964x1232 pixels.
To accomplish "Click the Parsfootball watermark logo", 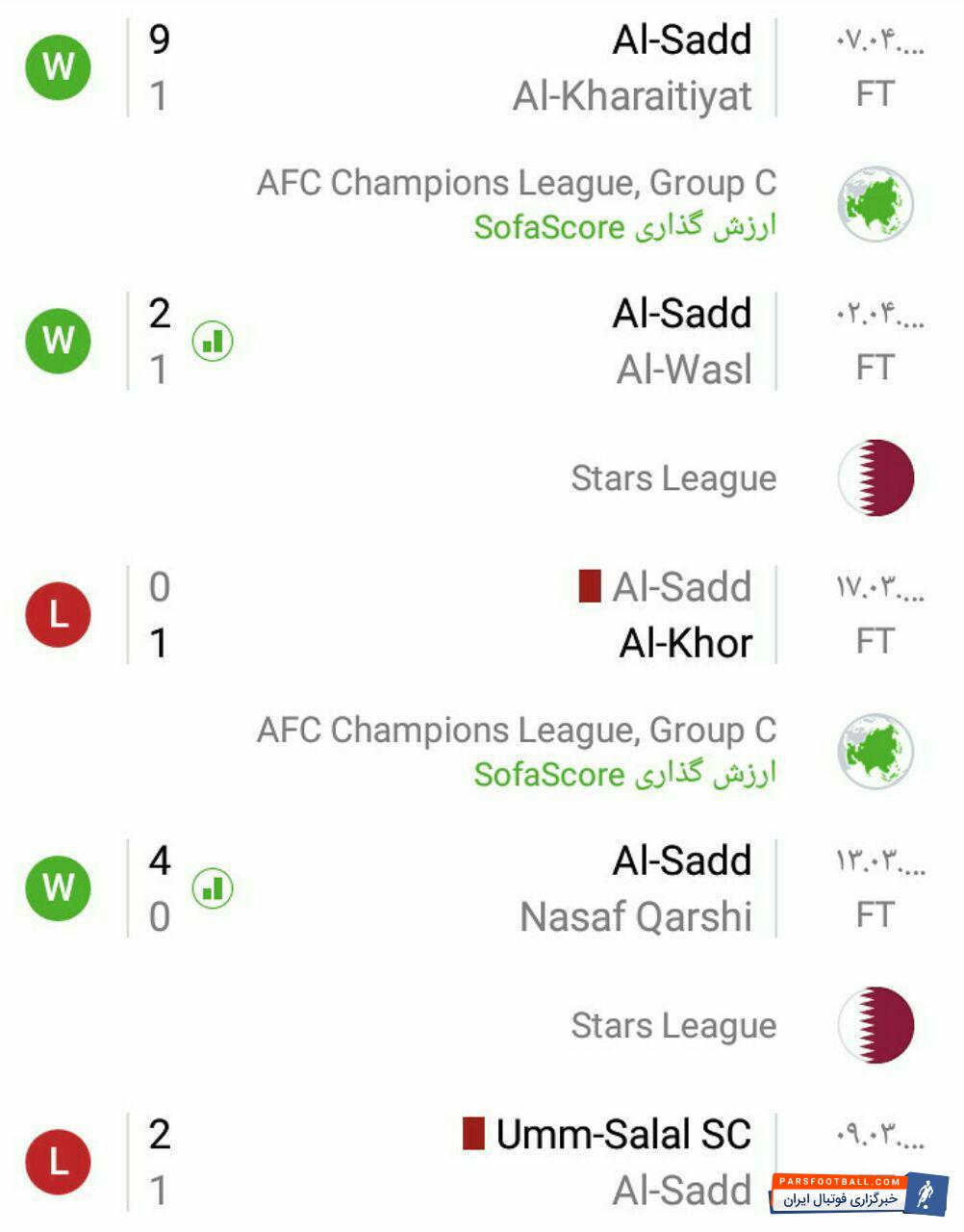I will click(x=858, y=1193).
